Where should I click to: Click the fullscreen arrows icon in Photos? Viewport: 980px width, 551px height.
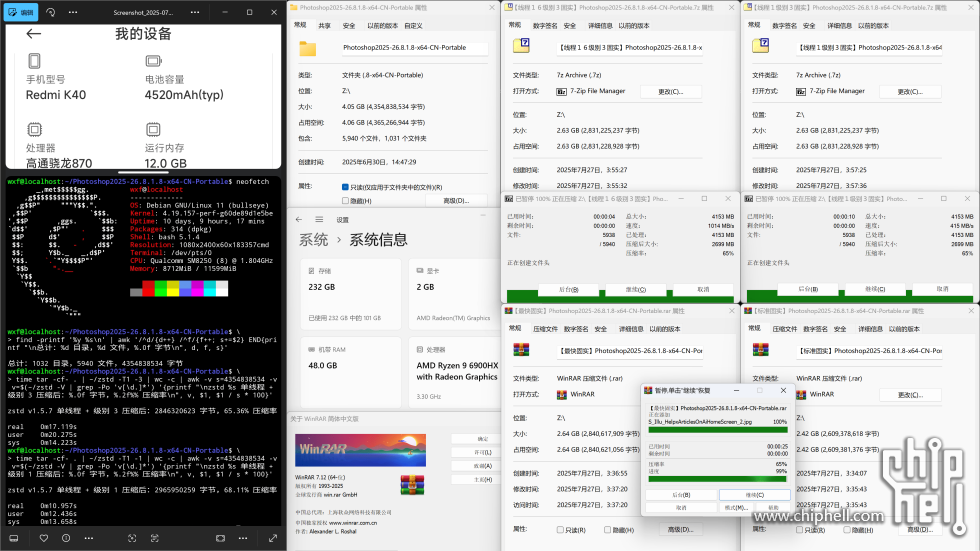tap(273, 538)
